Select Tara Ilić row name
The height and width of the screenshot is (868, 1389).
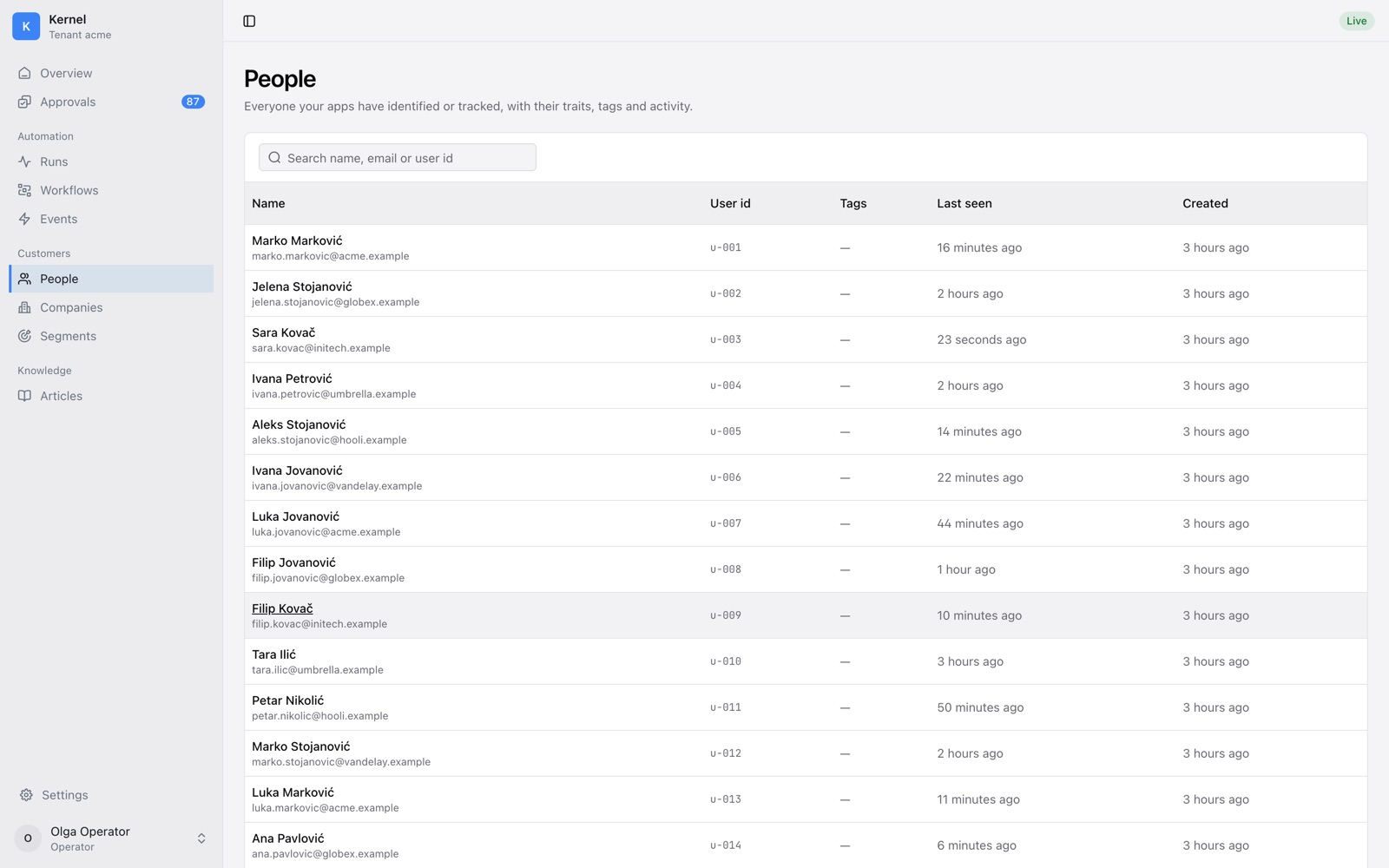(273, 654)
